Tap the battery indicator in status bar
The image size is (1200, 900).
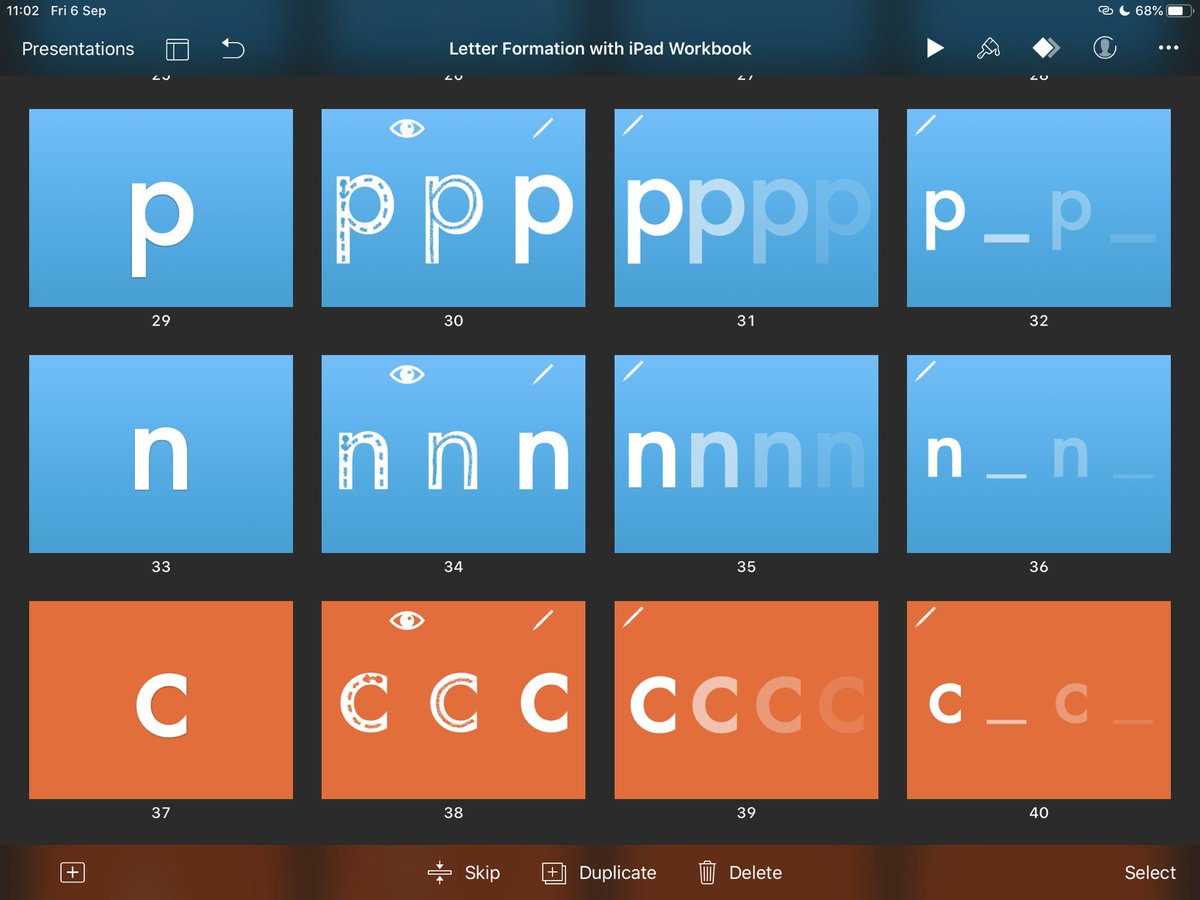click(x=1180, y=11)
